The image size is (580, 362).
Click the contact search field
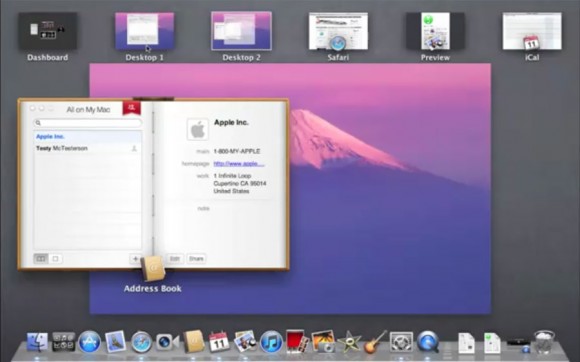click(x=88, y=122)
